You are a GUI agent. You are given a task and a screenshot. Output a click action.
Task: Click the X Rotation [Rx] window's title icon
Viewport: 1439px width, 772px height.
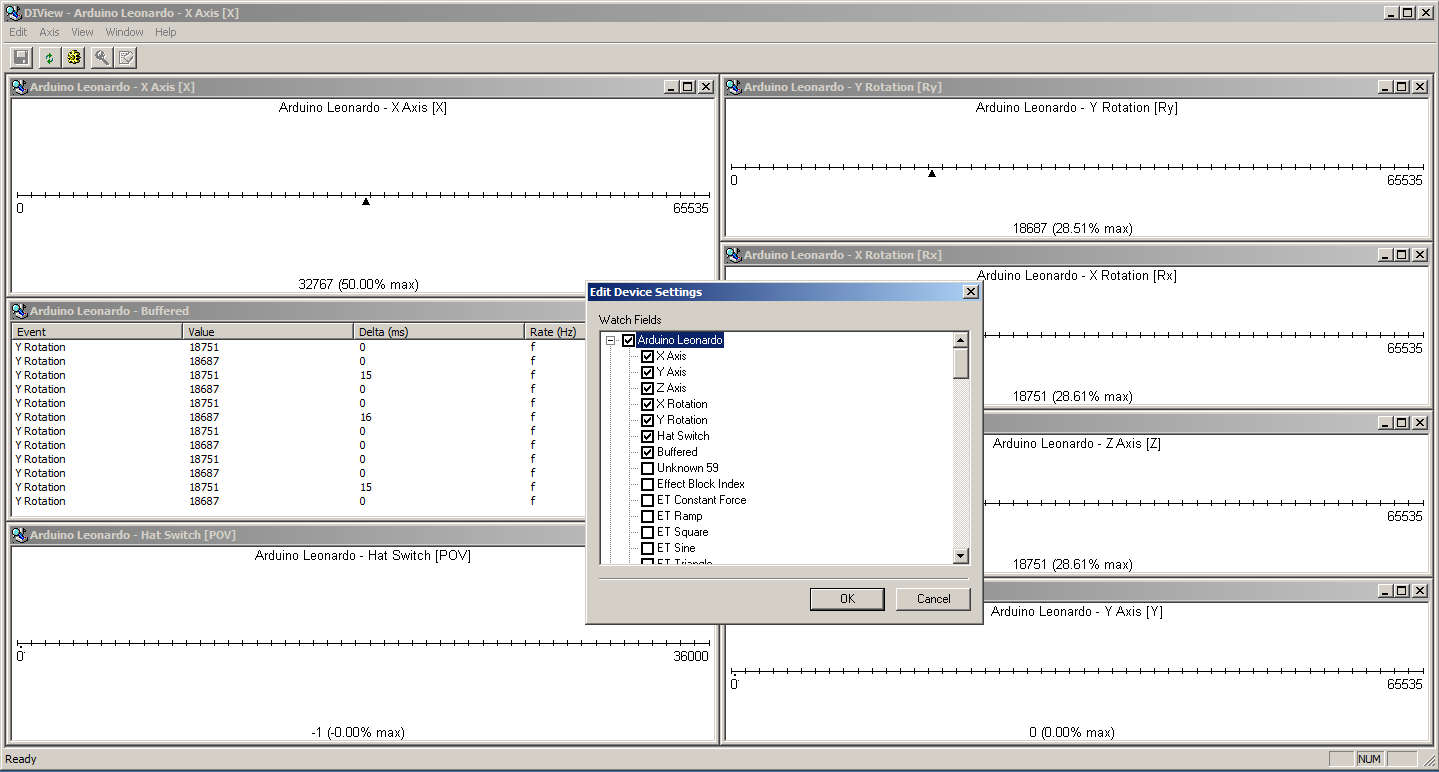[x=734, y=255]
